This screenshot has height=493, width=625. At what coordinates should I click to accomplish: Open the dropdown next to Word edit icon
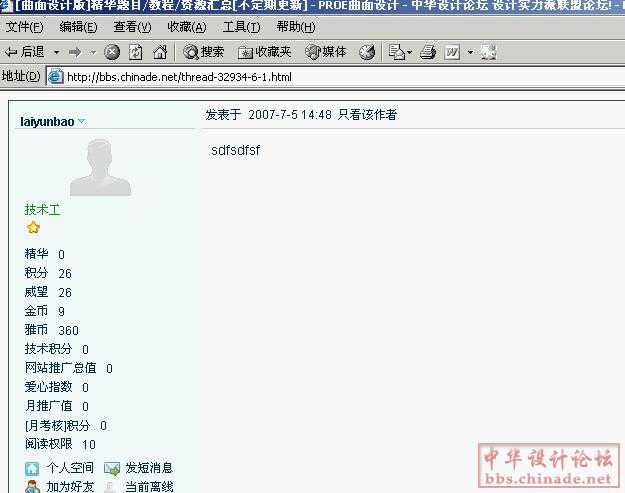pyautogui.click(x=470, y=52)
